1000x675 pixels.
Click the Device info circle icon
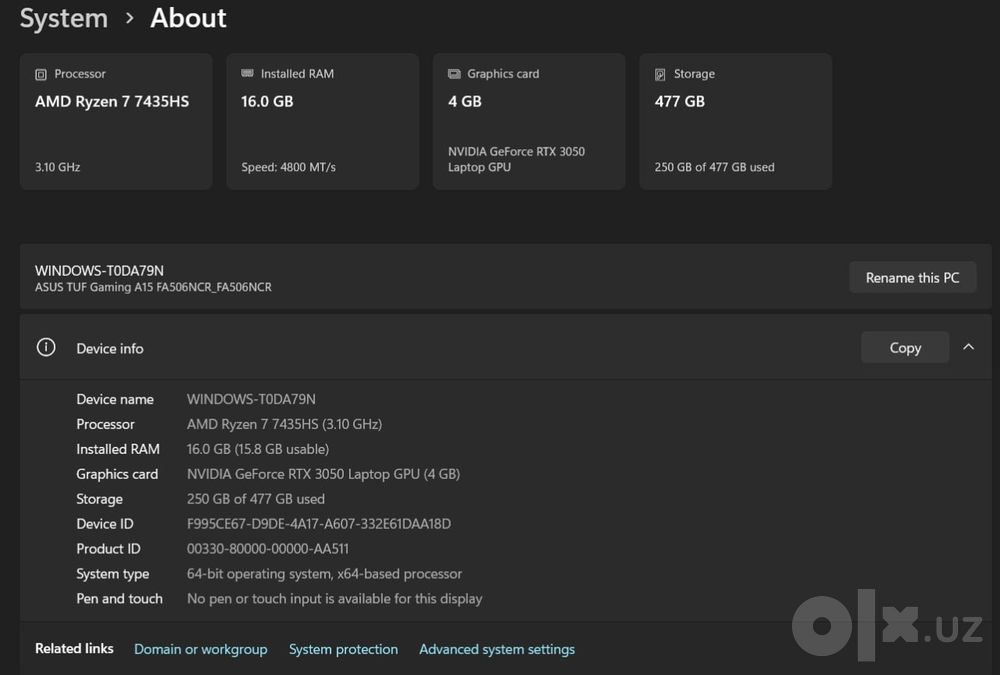(x=46, y=347)
